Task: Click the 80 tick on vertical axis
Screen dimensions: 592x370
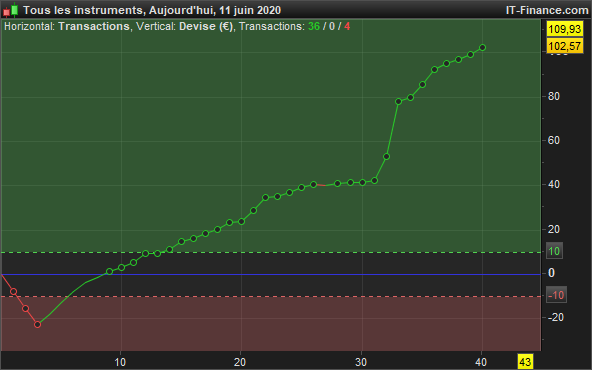Action: [554, 96]
